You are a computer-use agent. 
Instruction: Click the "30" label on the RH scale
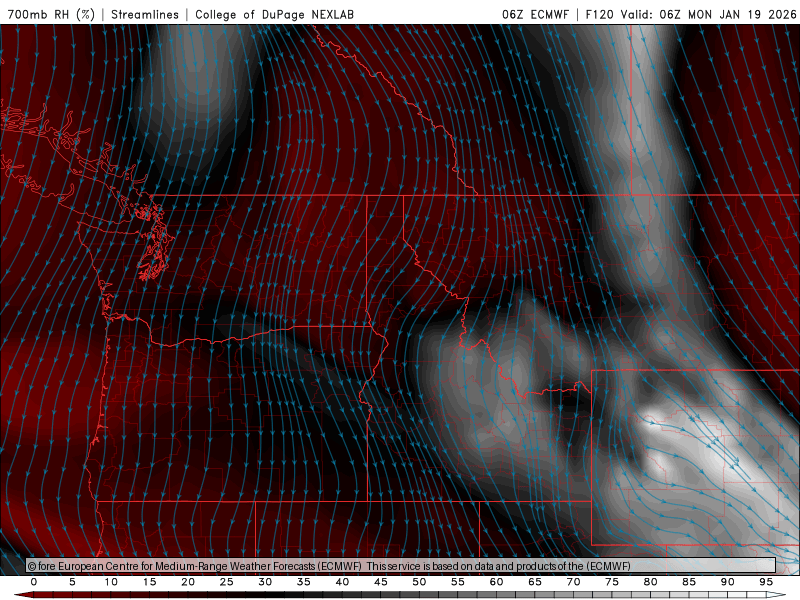265,582
